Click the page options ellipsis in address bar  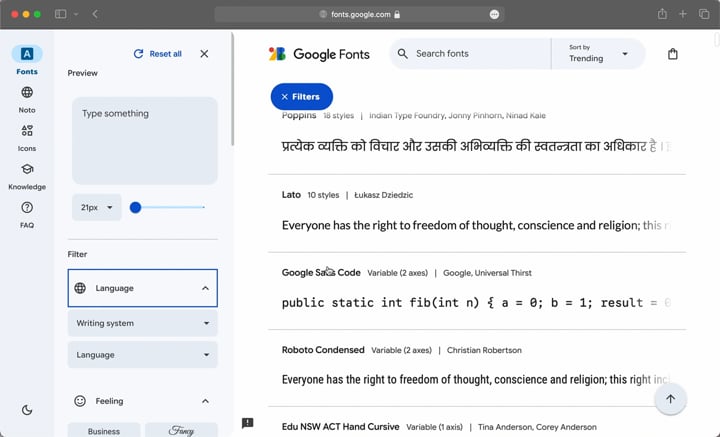click(494, 14)
